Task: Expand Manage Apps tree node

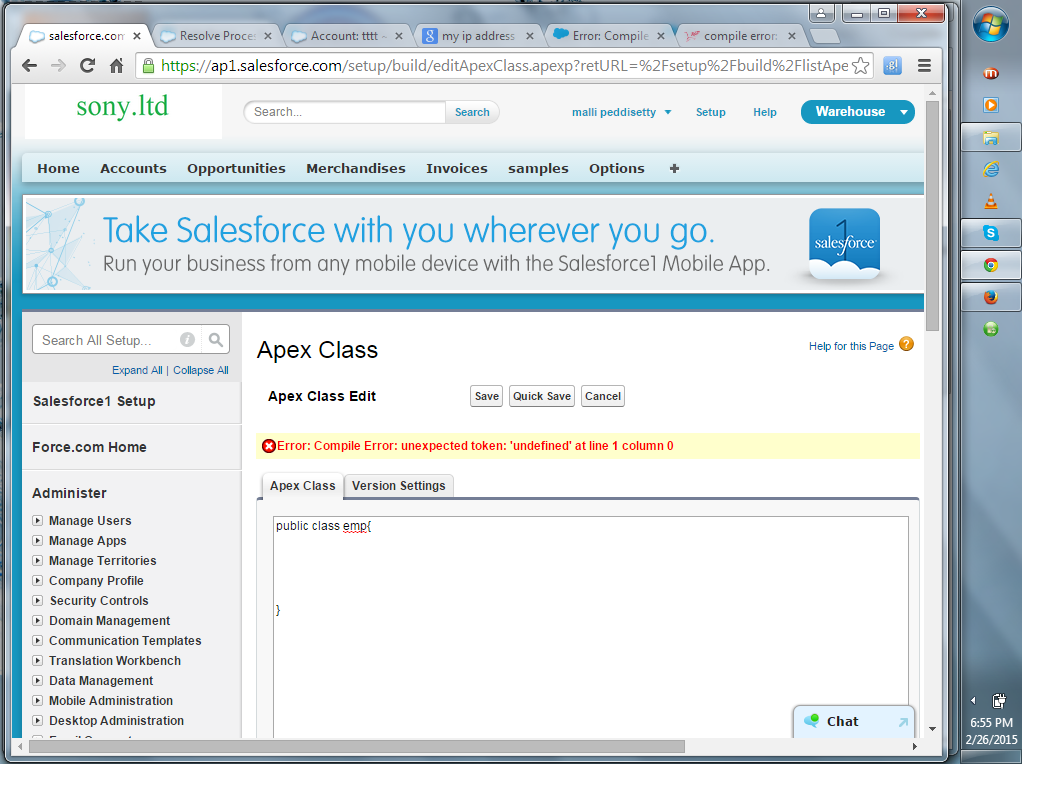Action: (x=38, y=540)
